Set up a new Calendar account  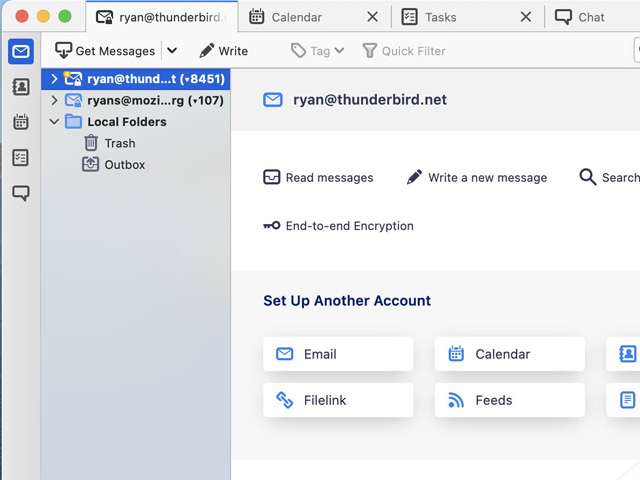tap(510, 354)
